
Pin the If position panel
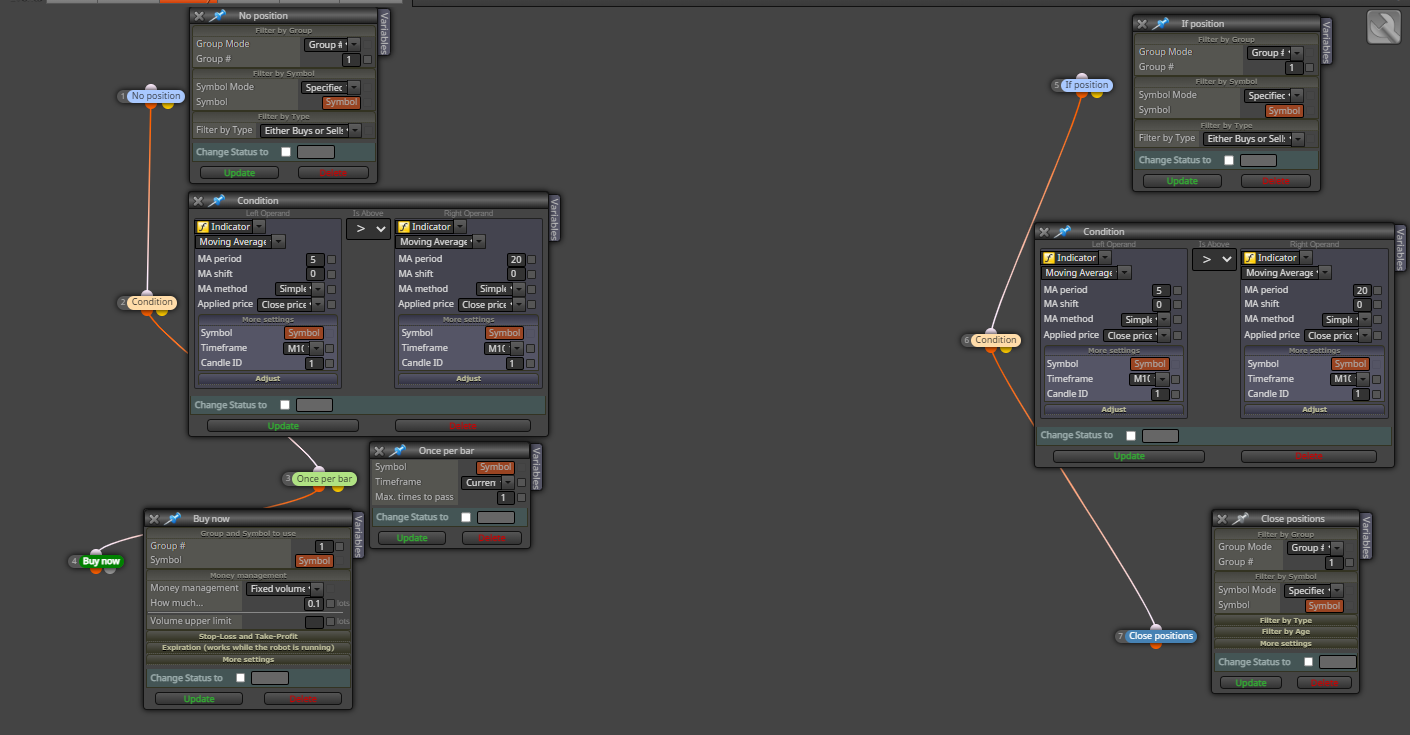1161,23
